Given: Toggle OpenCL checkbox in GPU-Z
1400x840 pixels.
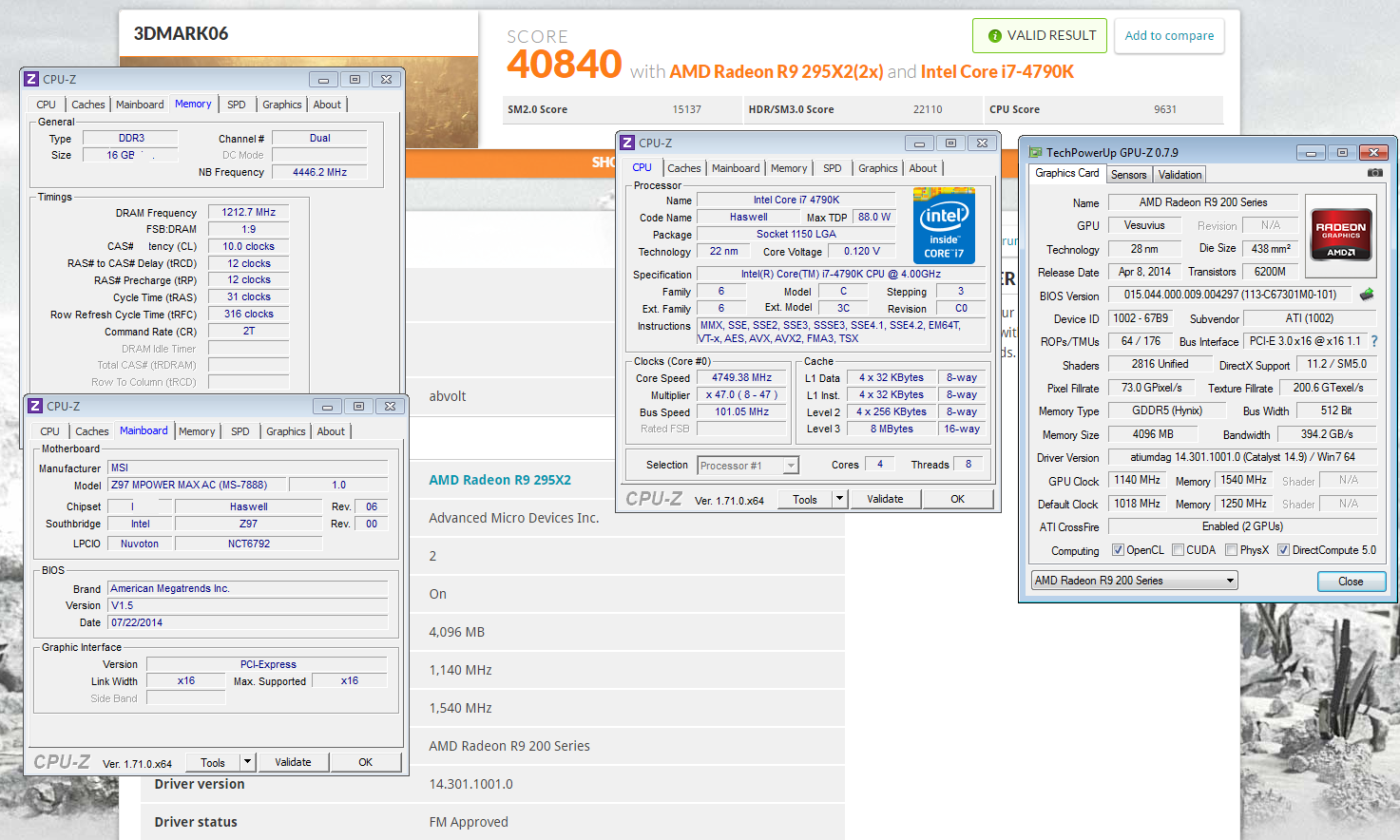Looking at the screenshot, I should click(1118, 550).
